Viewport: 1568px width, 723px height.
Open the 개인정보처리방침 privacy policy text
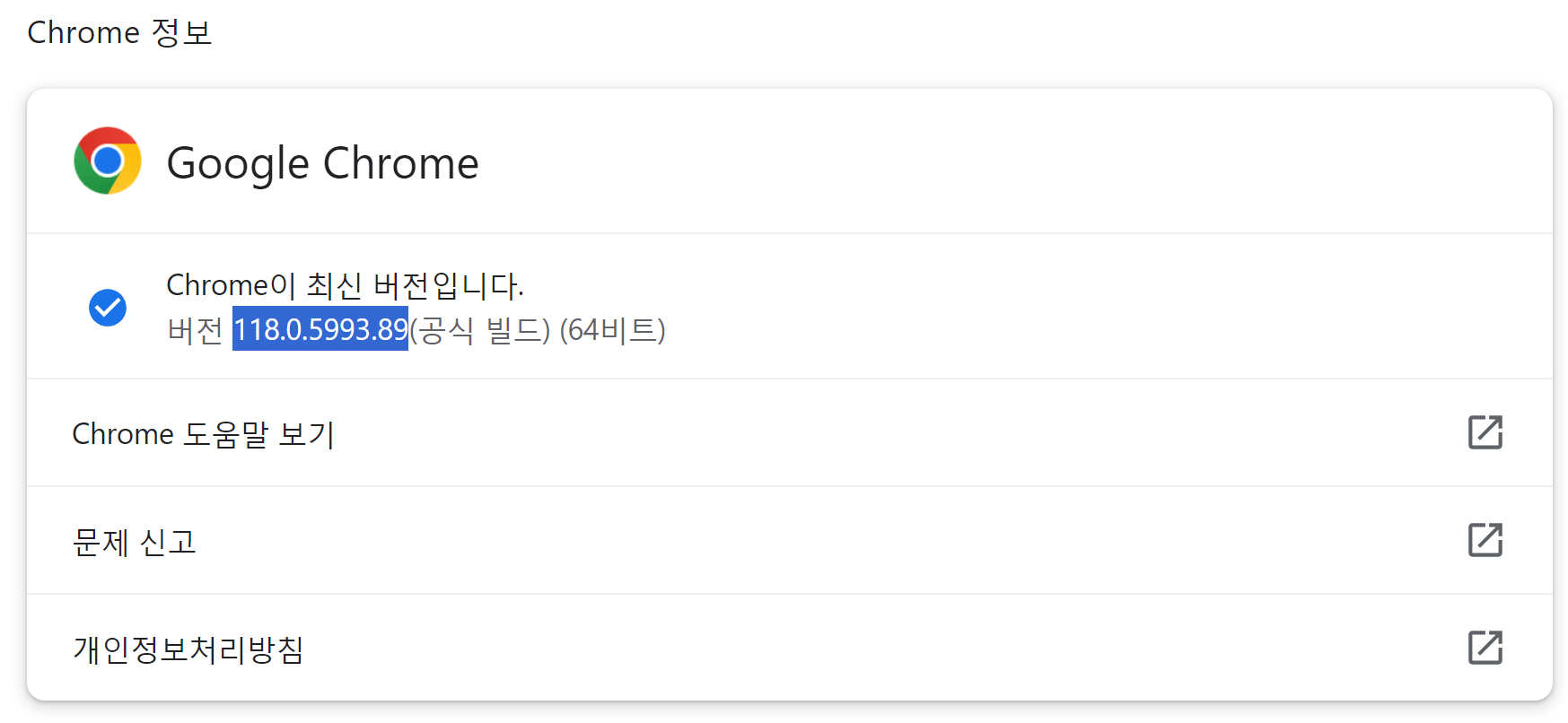[x=188, y=649]
